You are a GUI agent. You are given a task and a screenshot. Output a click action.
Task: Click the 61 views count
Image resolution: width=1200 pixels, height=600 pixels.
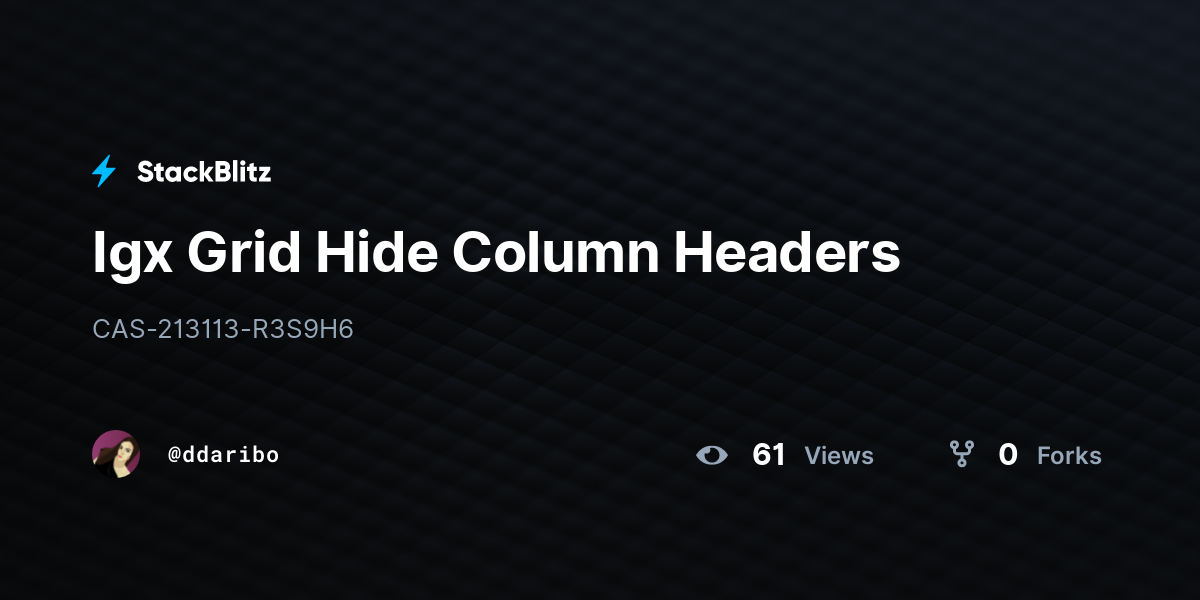point(769,455)
